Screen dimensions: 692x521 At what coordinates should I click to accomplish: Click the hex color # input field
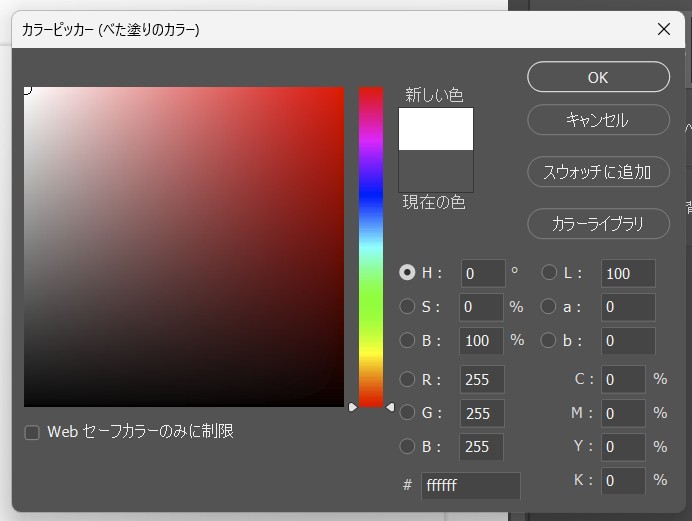[x=470, y=486]
